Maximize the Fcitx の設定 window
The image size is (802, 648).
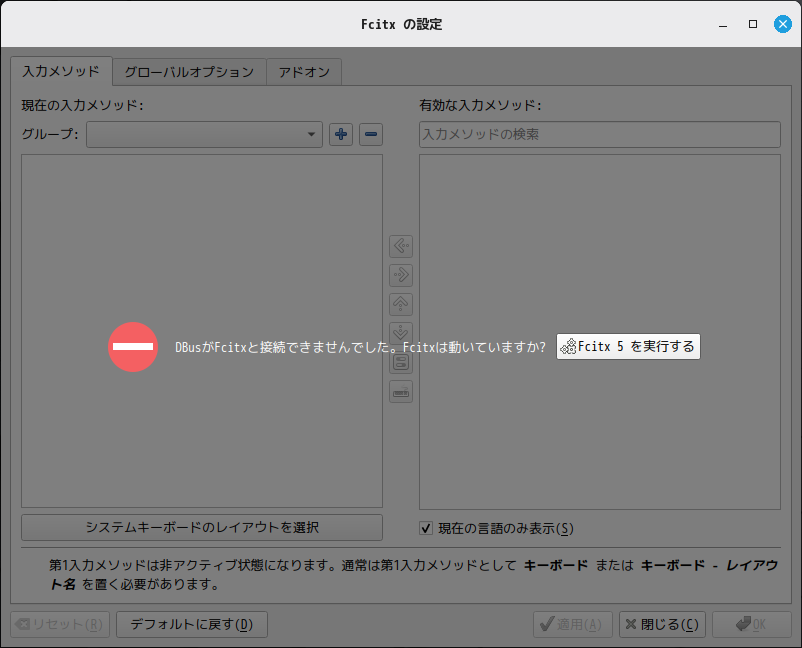click(x=753, y=24)
